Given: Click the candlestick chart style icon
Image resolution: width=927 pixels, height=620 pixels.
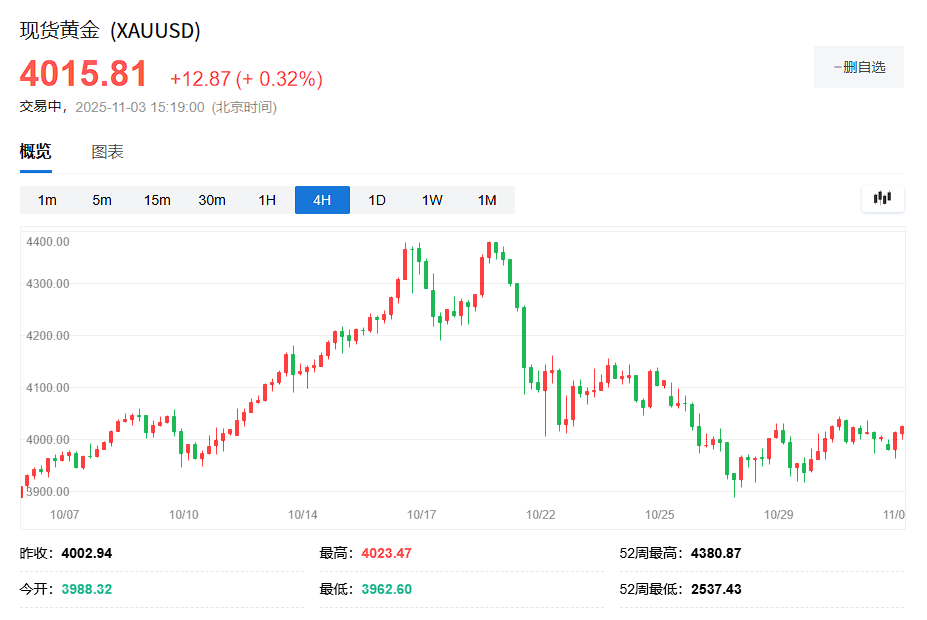Looking at the screenshot, I should pyautogui.click(x=881, y=198).
